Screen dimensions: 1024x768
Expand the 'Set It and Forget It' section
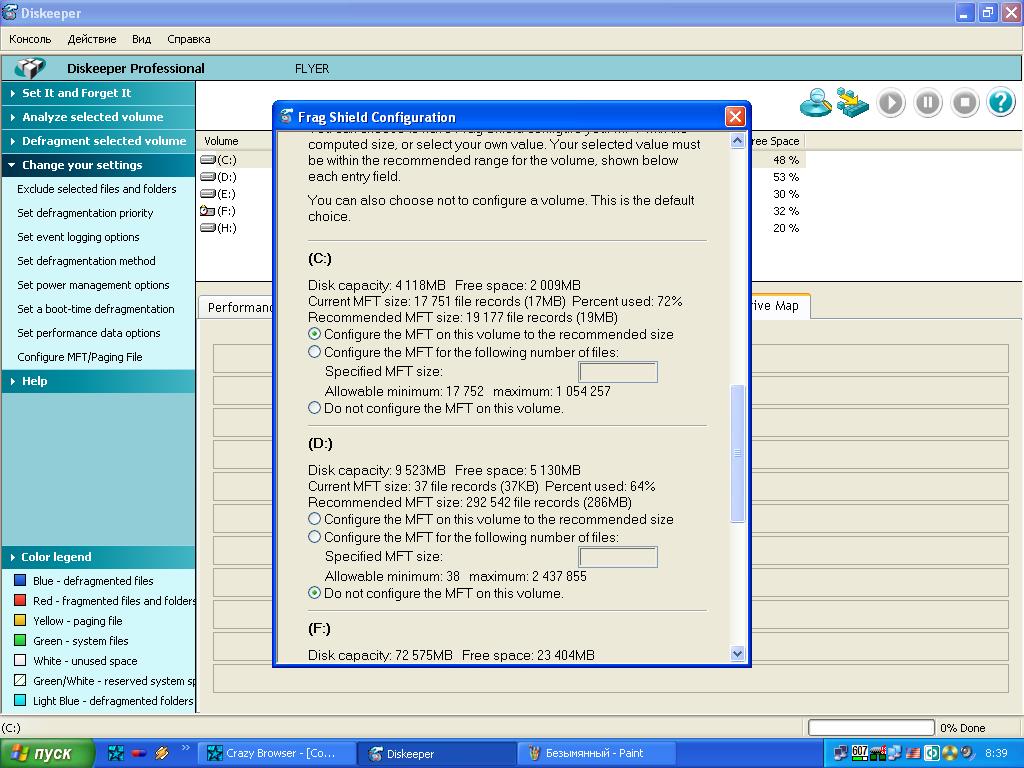pos(98,93)
